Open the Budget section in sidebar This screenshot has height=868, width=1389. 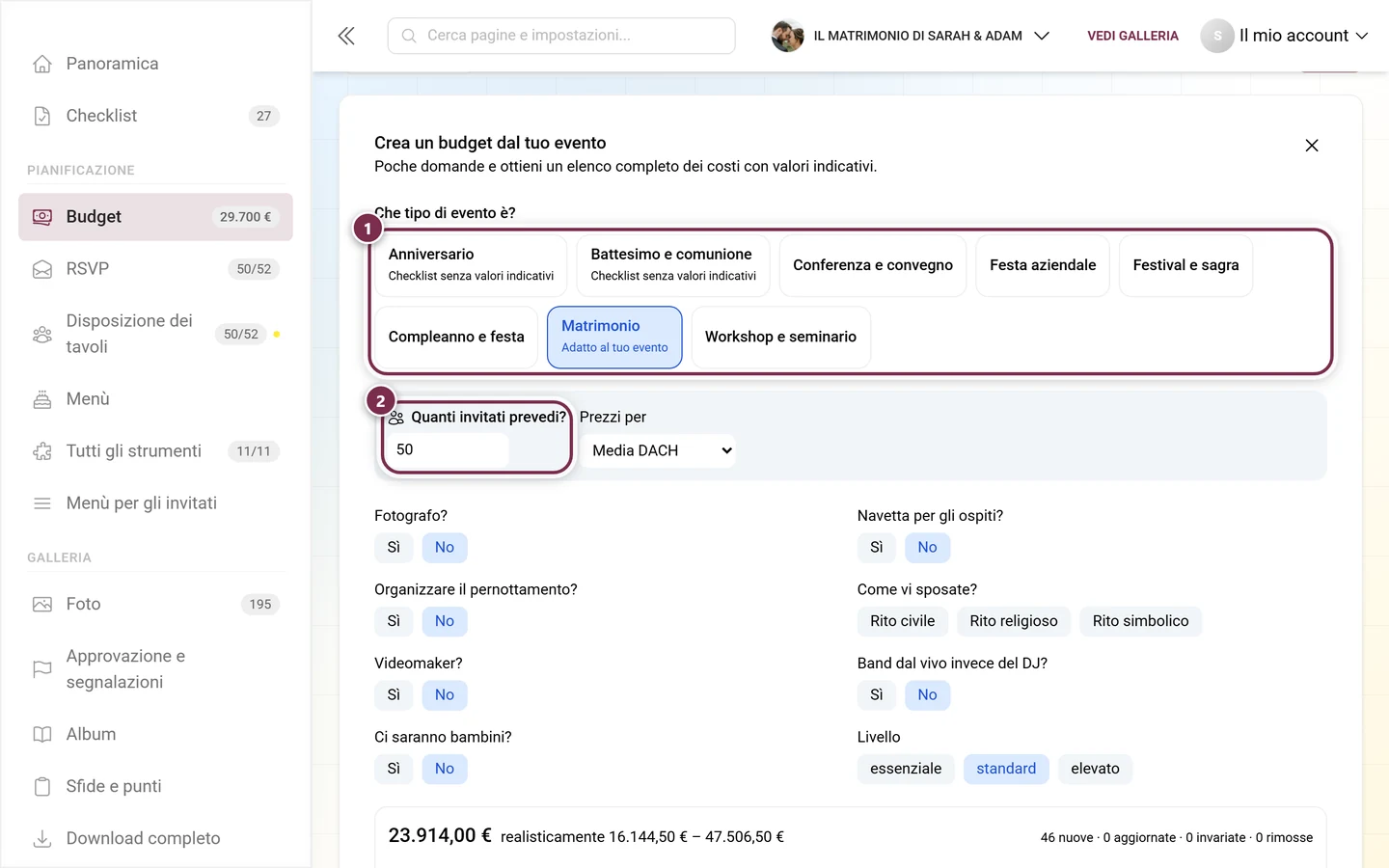pyautogui.click(x=155, y=217)
